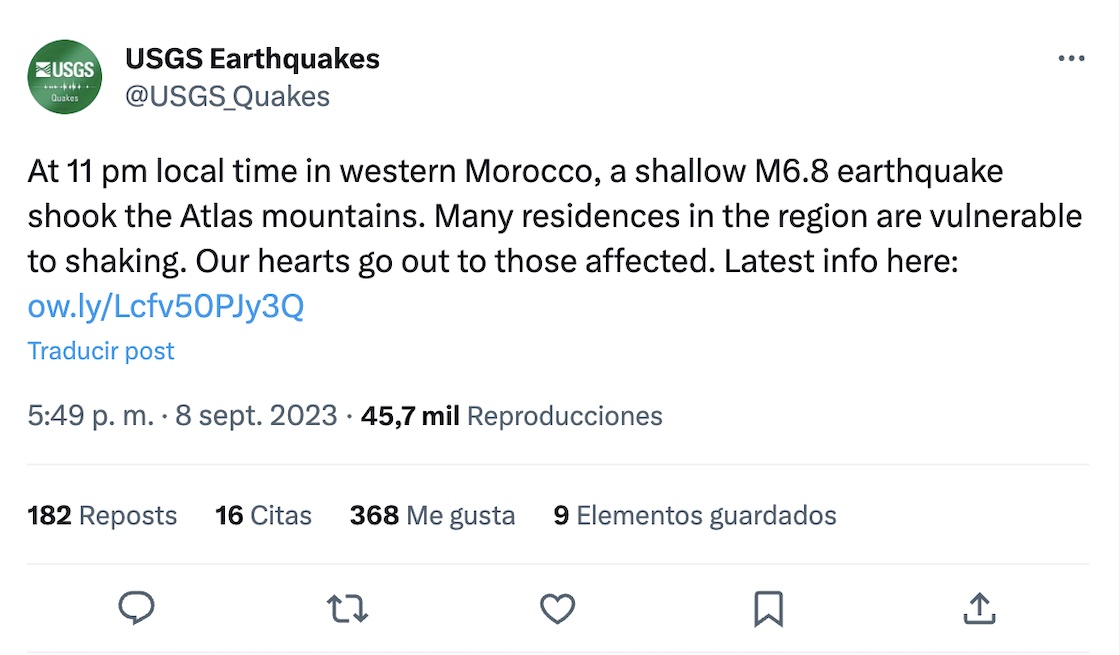Click the USGS Quakes profile avatar

coord(64,77)
